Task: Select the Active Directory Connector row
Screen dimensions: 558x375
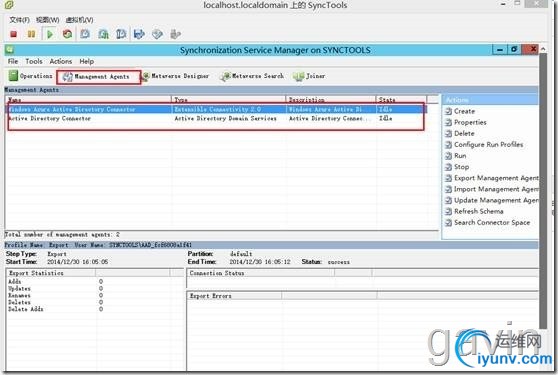Action: (x=216, y=118)
